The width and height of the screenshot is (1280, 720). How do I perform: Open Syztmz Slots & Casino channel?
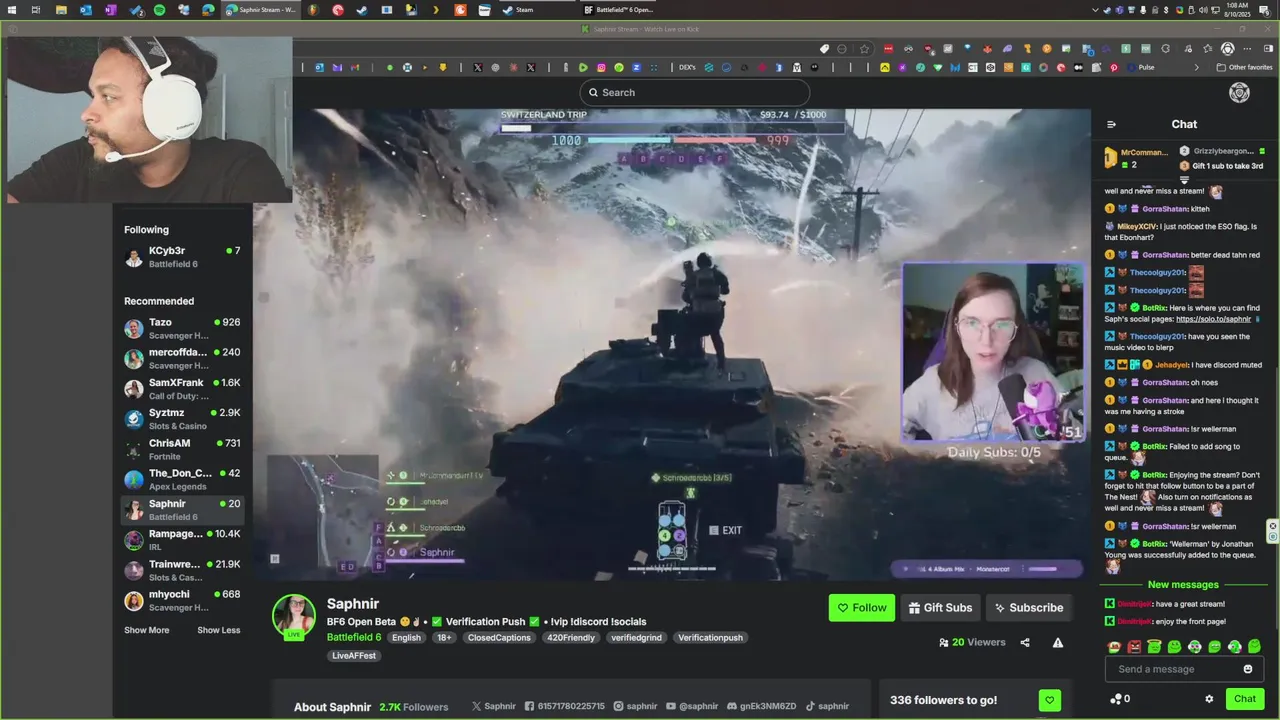point(182,419)
